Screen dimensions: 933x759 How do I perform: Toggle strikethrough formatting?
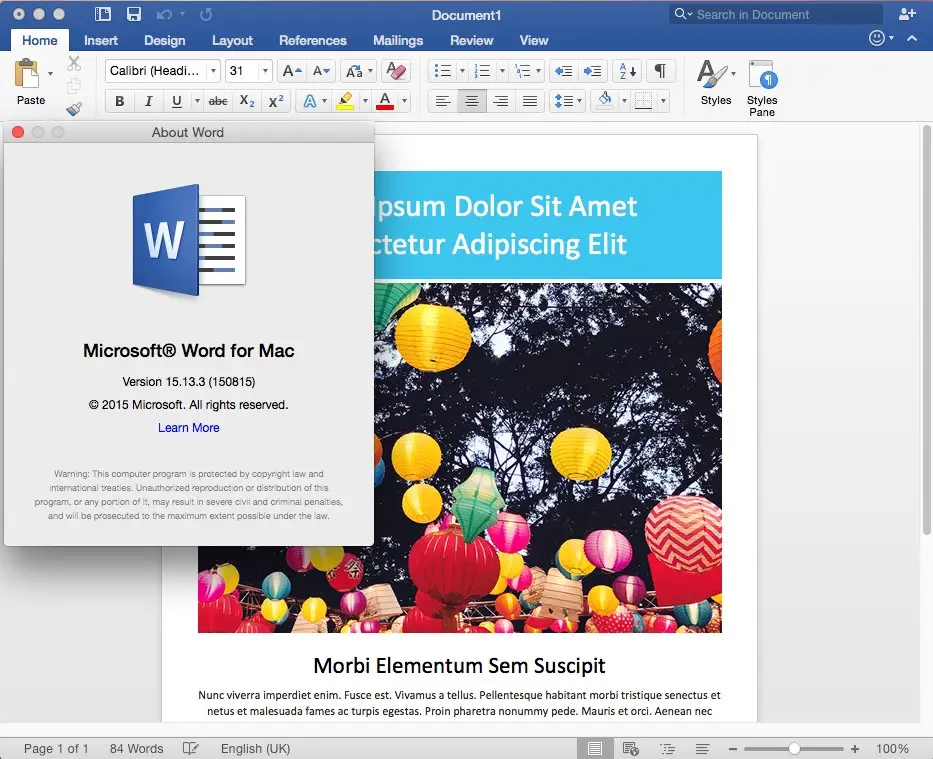point(218,102)
